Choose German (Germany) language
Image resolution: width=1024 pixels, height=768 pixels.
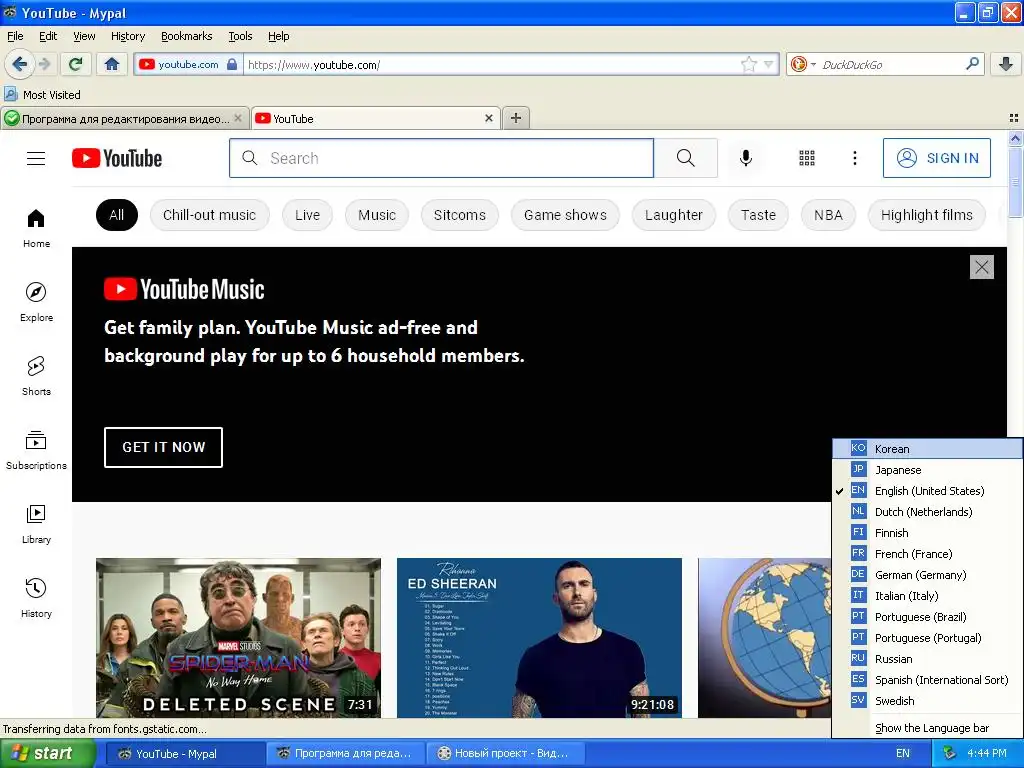[x=927, y=575]
